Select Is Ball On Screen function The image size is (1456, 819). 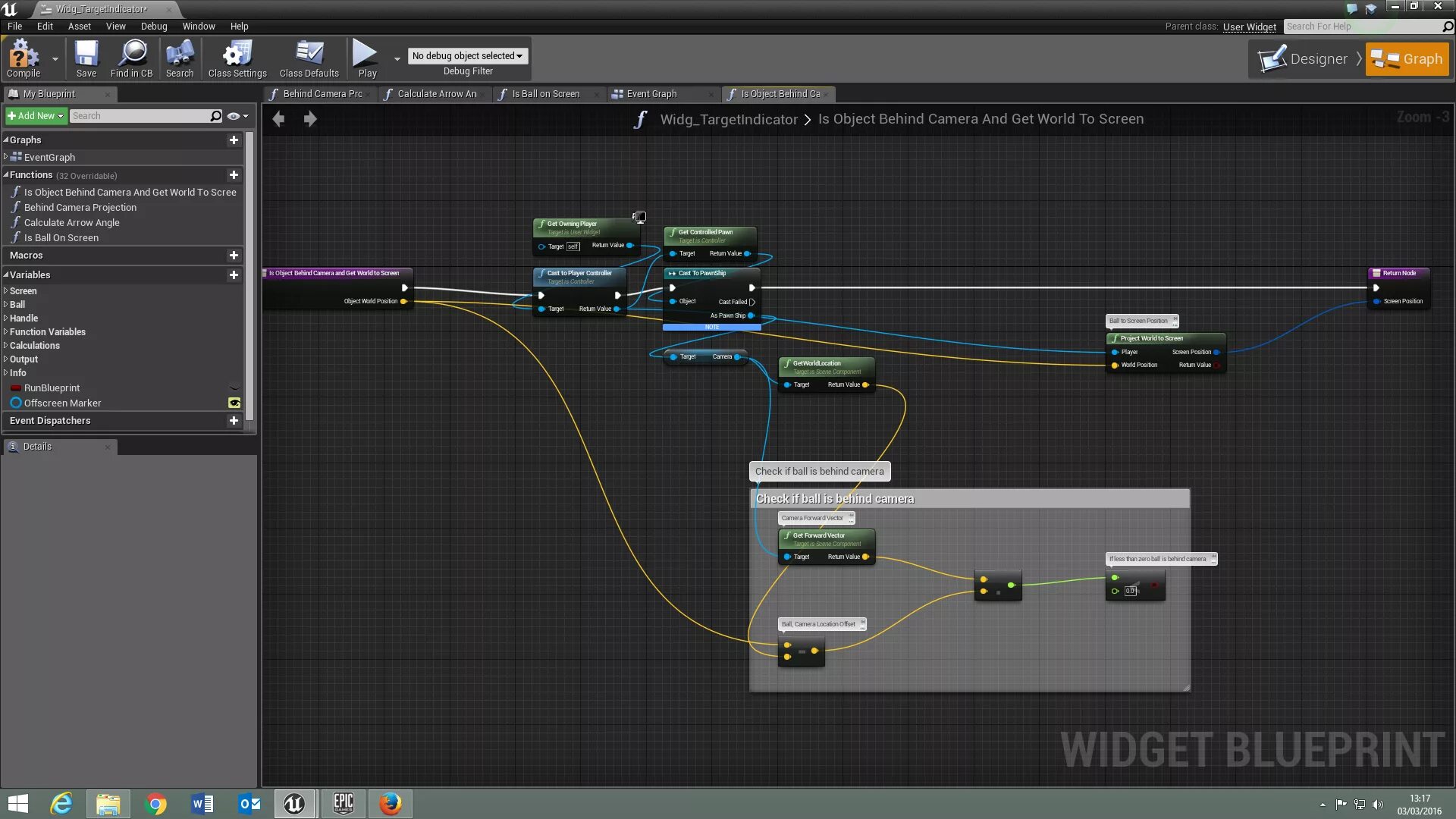[x=61, y=237]
